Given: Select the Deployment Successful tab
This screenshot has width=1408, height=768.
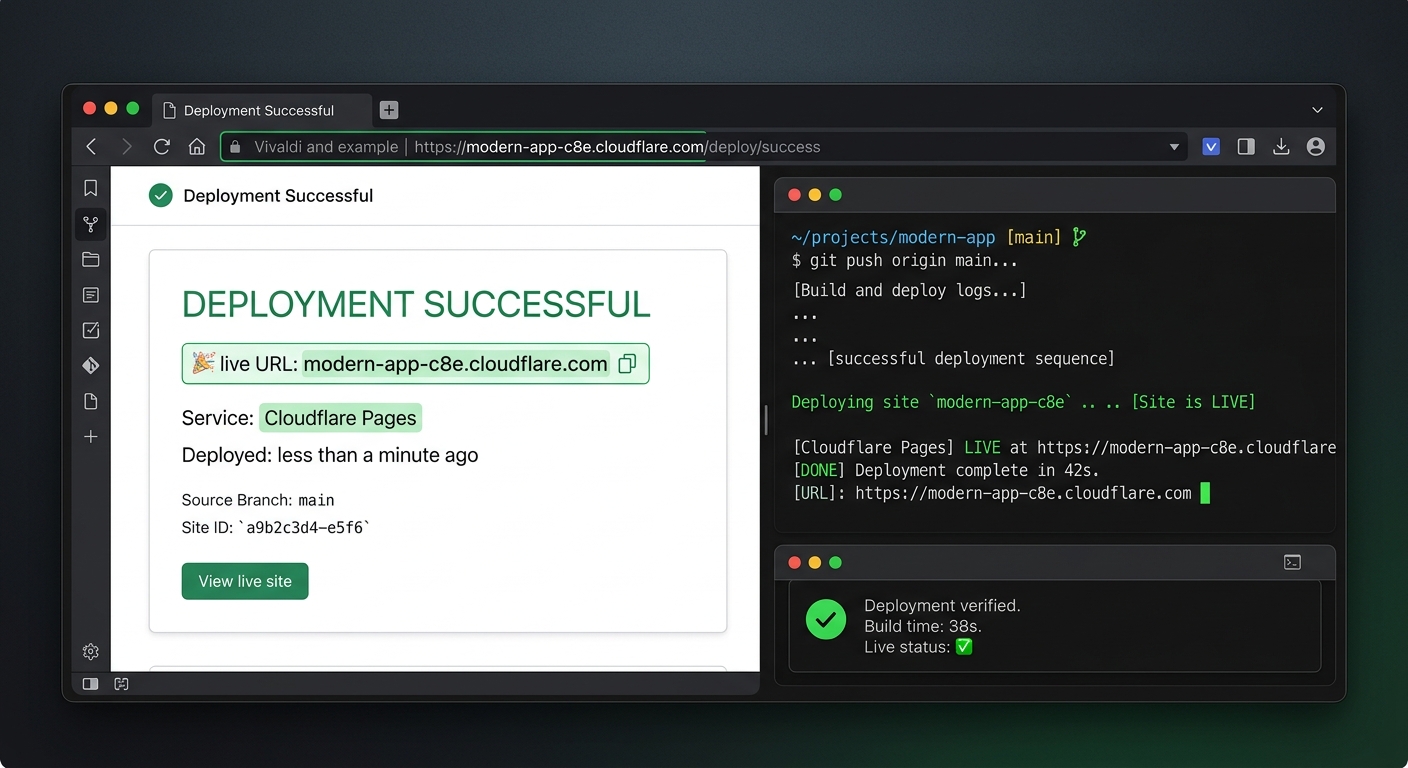Looking at the screenshot, I should [262, 110].
